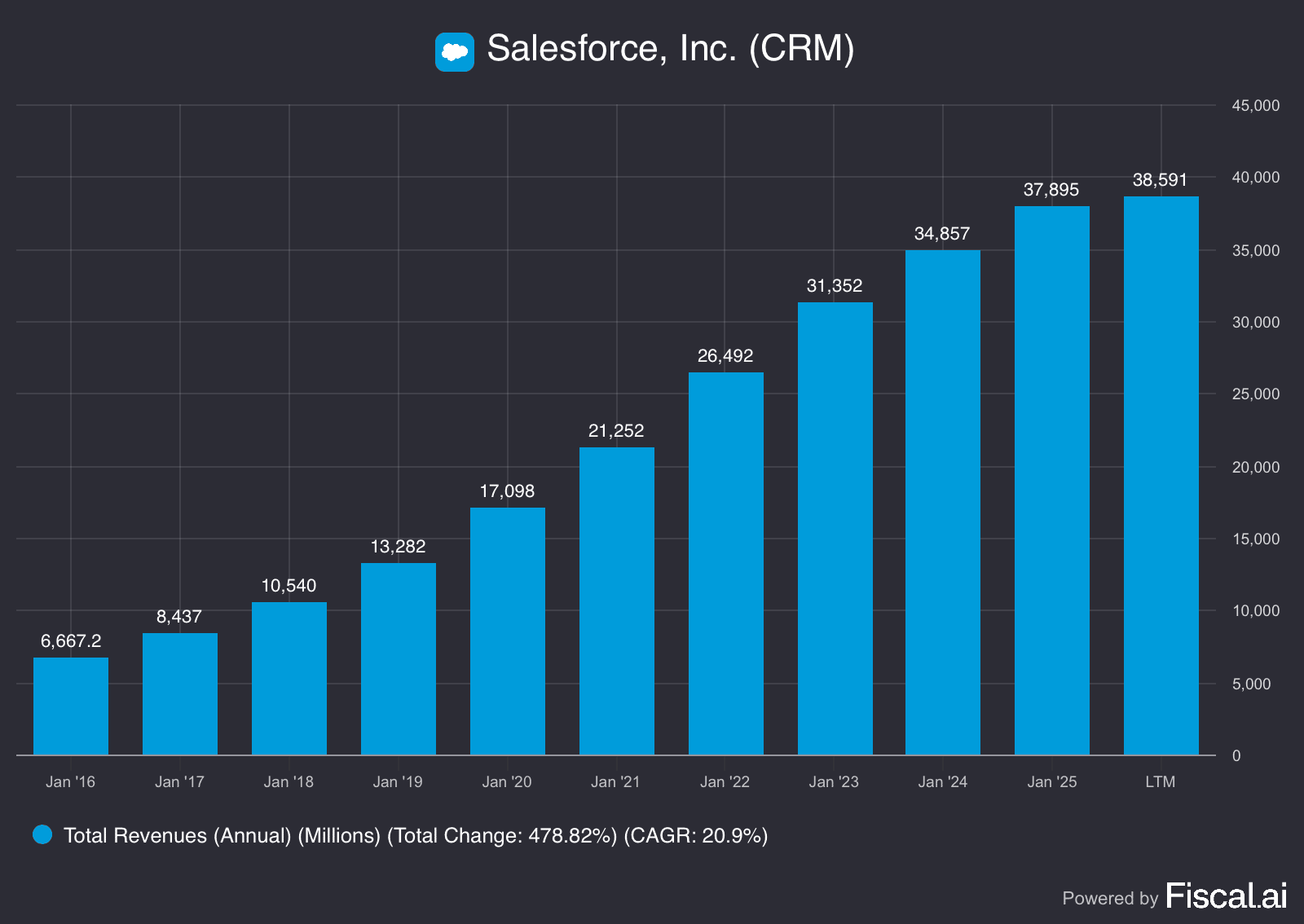The height and width of the screenshot is (924, 1304).
Task: Click the Salesforce, Inc. (CRM) chart title
Action: 671,49
